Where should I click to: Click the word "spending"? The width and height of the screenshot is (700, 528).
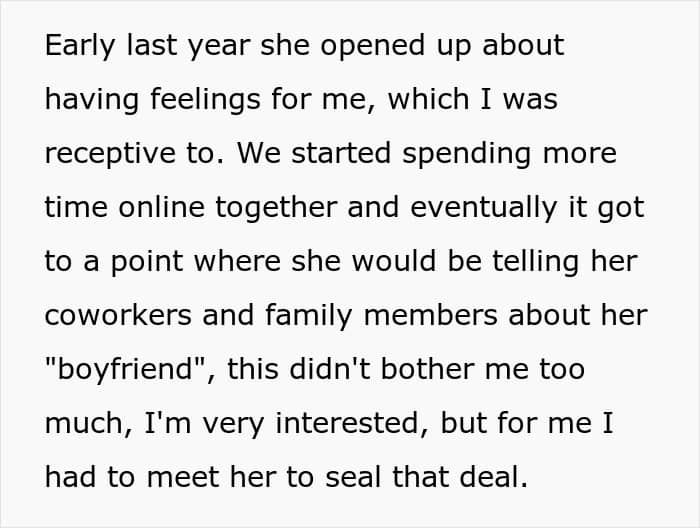pyautogui.click(x=467, y=154)
